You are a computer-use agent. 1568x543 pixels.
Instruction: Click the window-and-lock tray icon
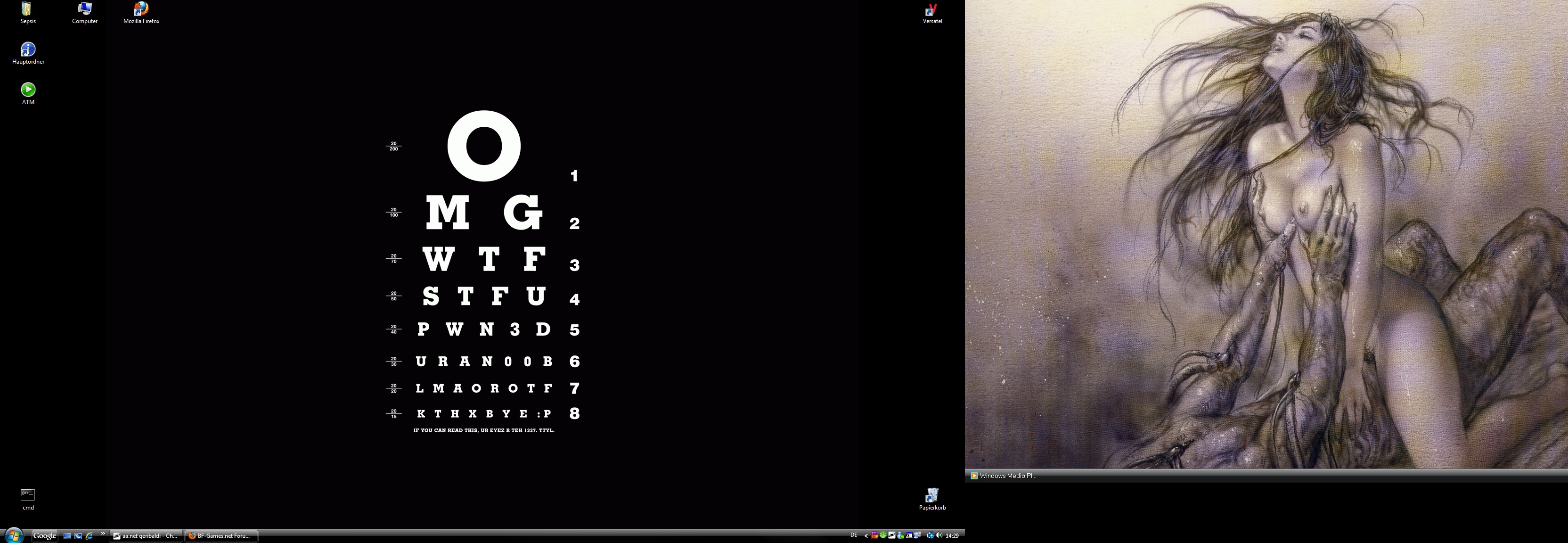909,536
